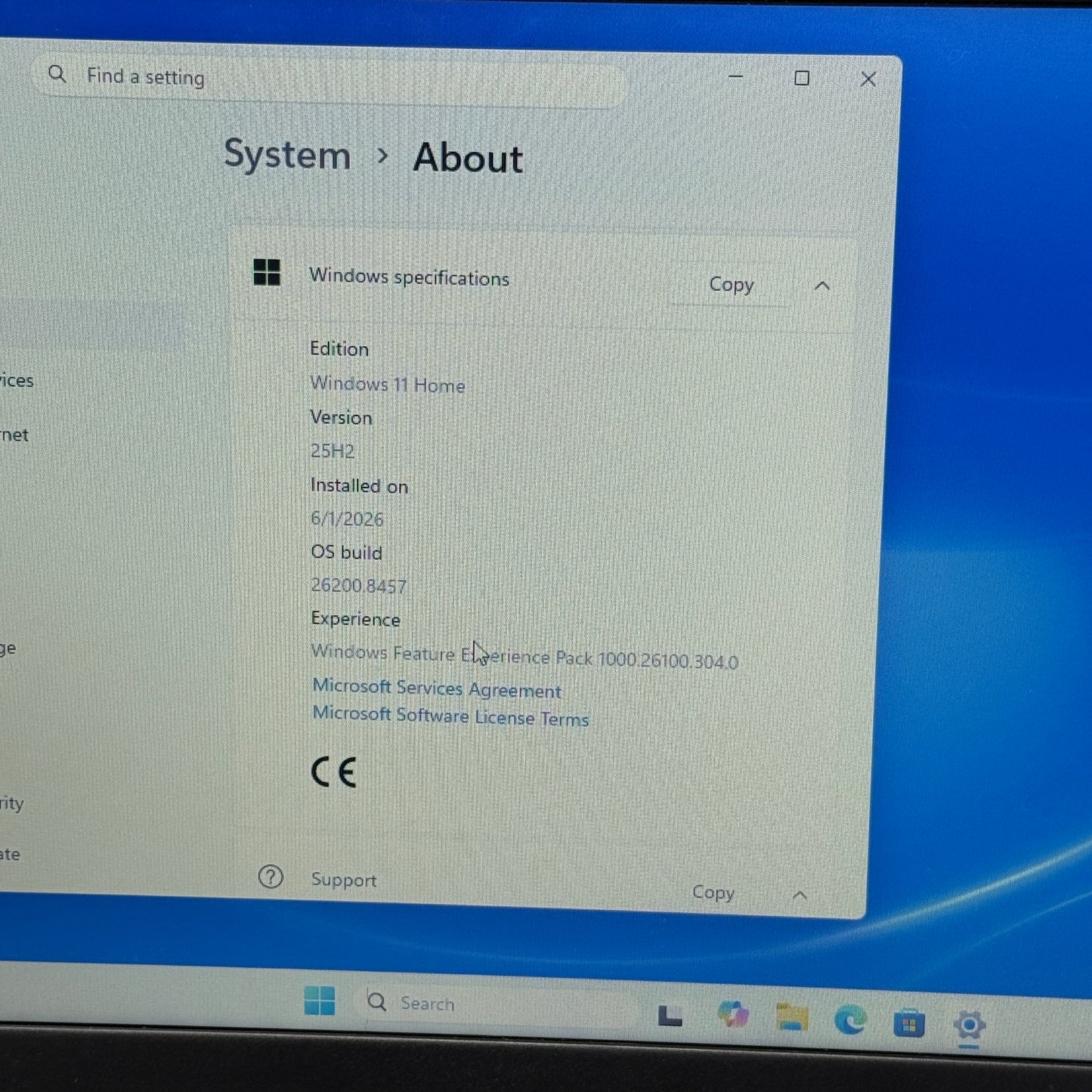Open Microsoft Store from taskbar
The height and width of the screenshot is (1092, 1092).
coord(908,1024)
